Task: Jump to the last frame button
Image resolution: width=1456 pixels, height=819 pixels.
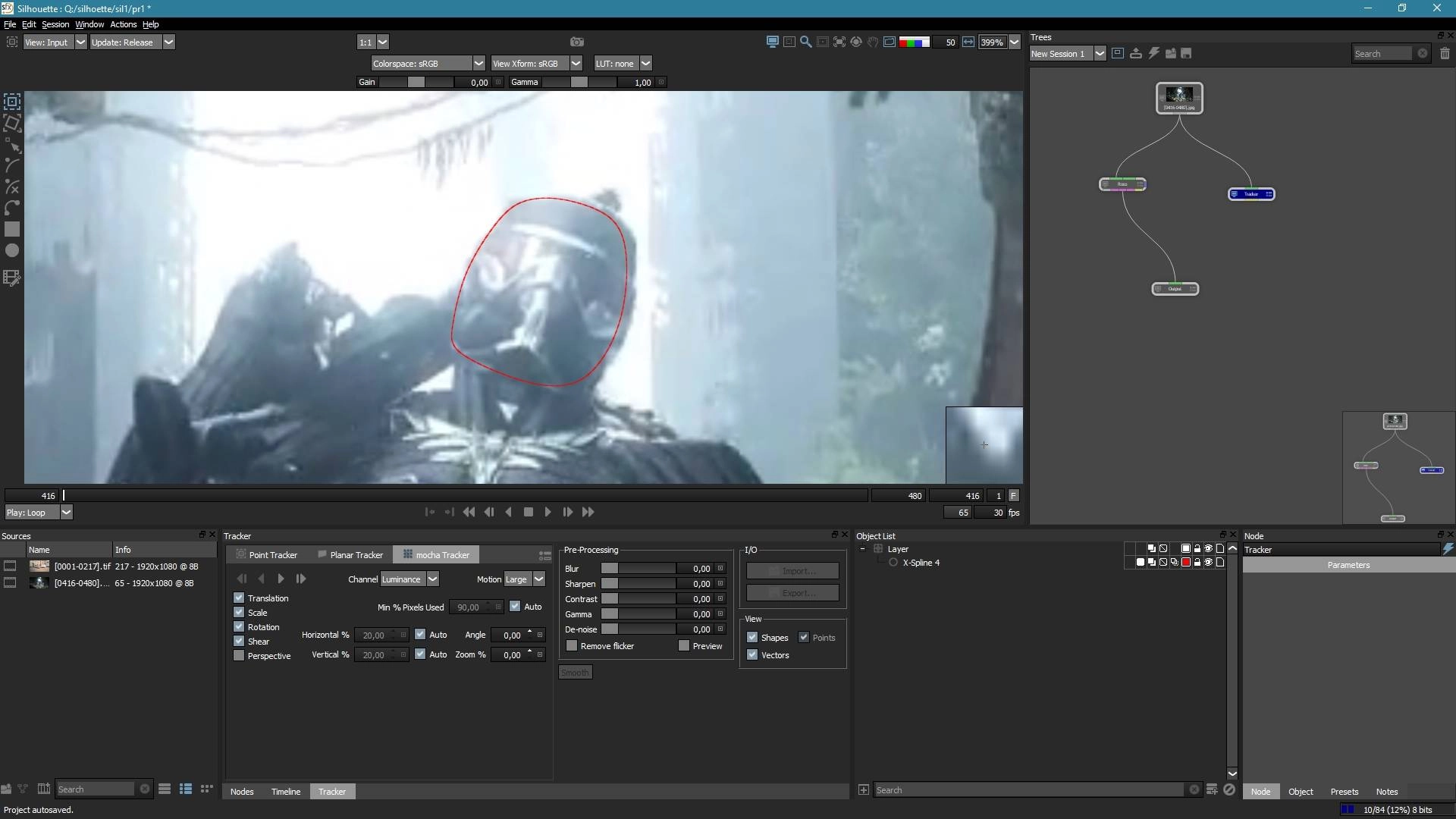Action: [x=588, y=513]
